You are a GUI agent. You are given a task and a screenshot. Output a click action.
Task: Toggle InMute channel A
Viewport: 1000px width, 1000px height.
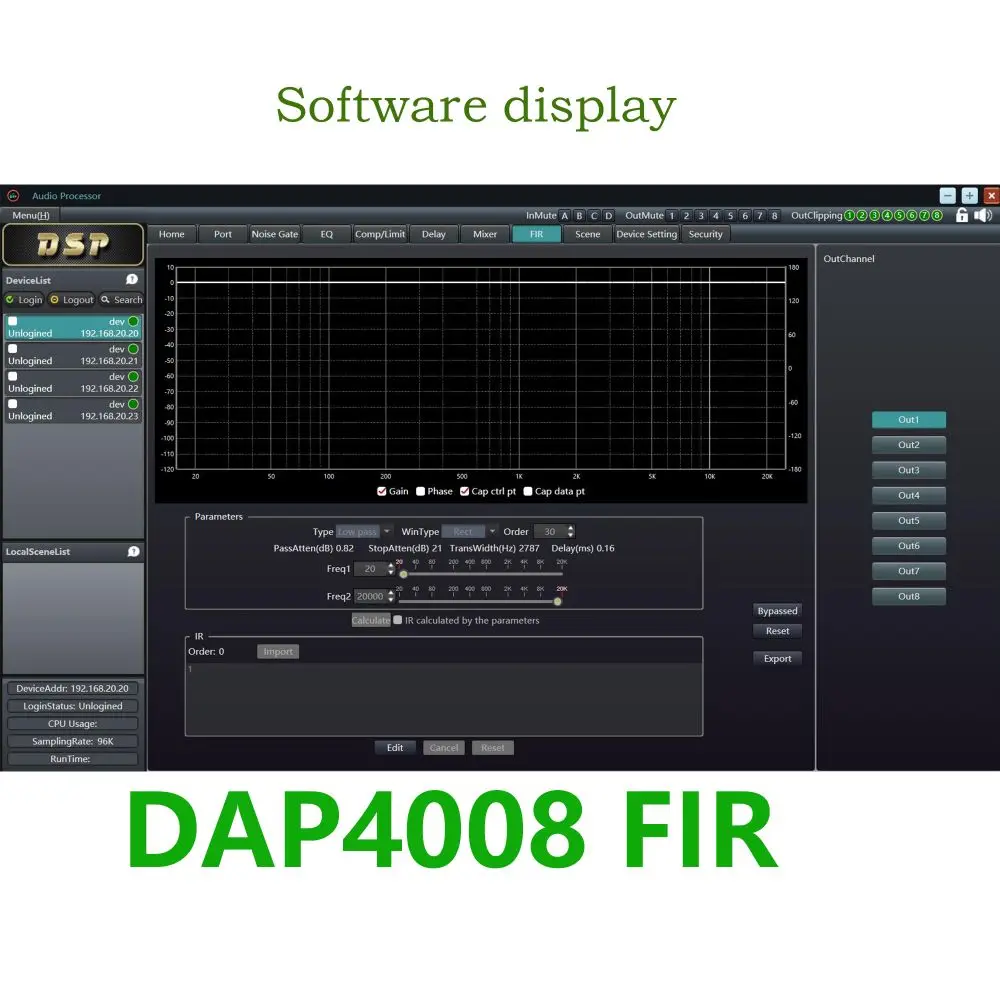[564, 216]
